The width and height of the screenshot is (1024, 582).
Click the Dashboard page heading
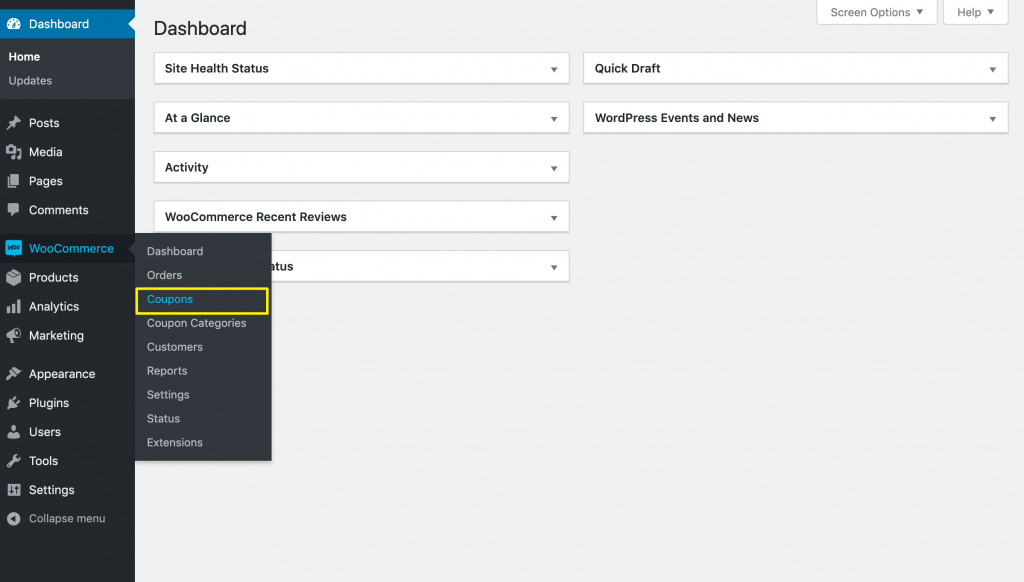click(x=200, y=29)
